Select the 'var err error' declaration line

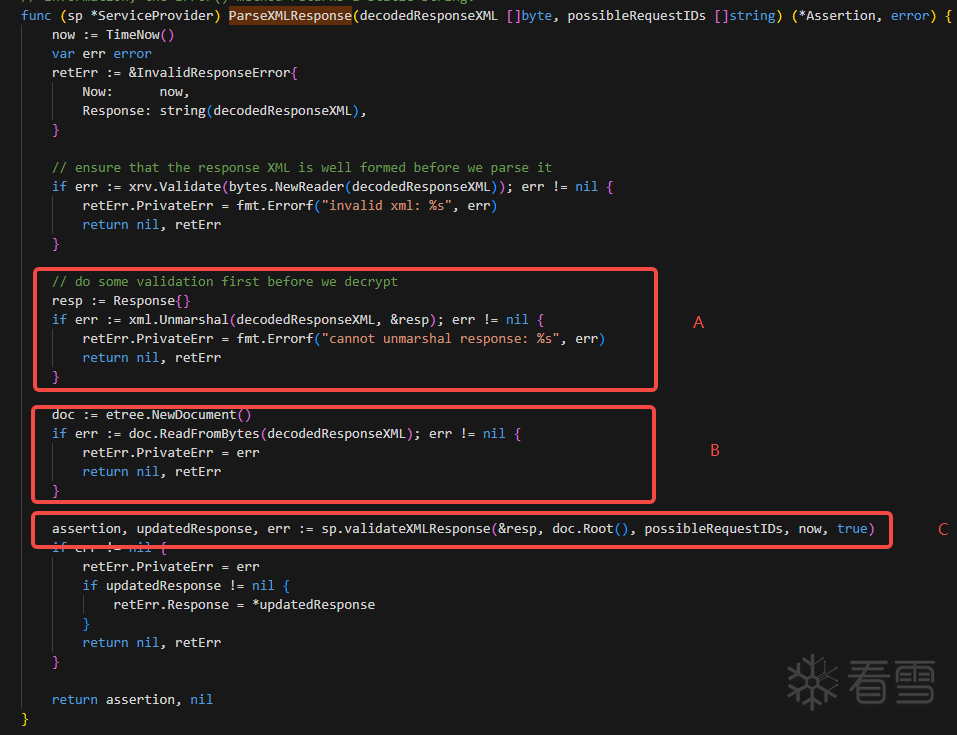[102, 54]
